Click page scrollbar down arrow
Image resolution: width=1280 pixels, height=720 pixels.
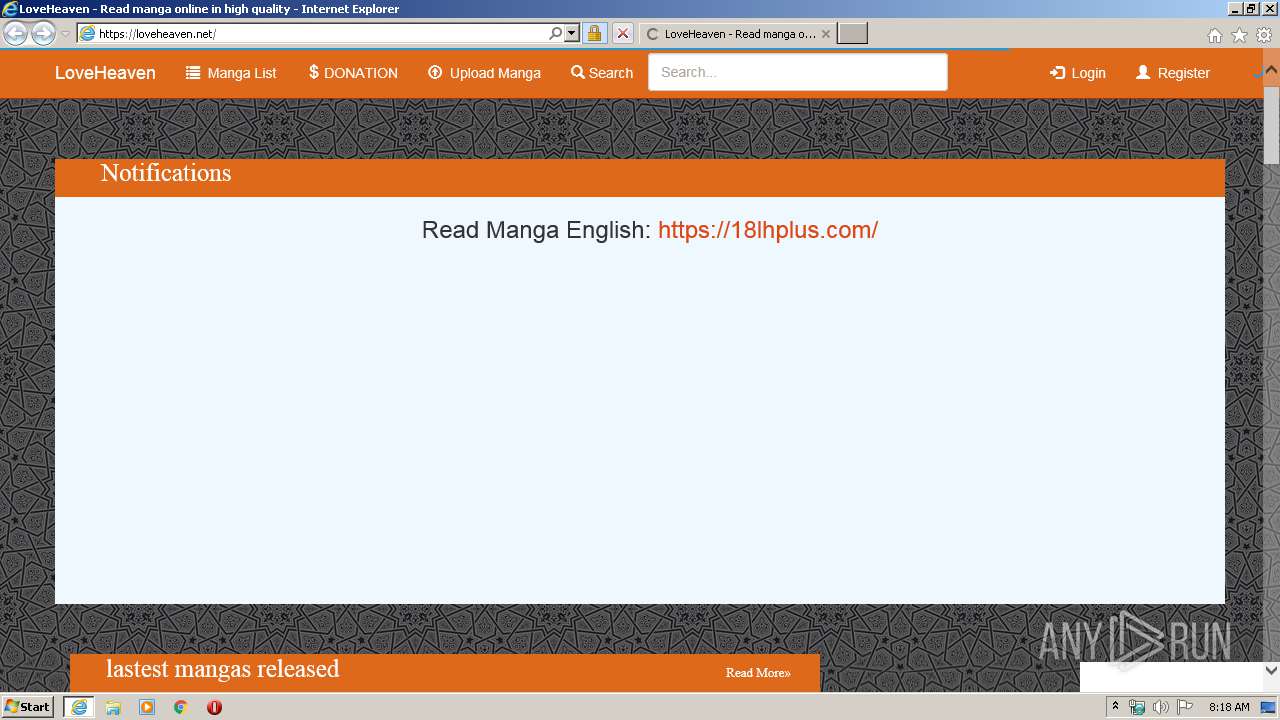point(1271,671)
